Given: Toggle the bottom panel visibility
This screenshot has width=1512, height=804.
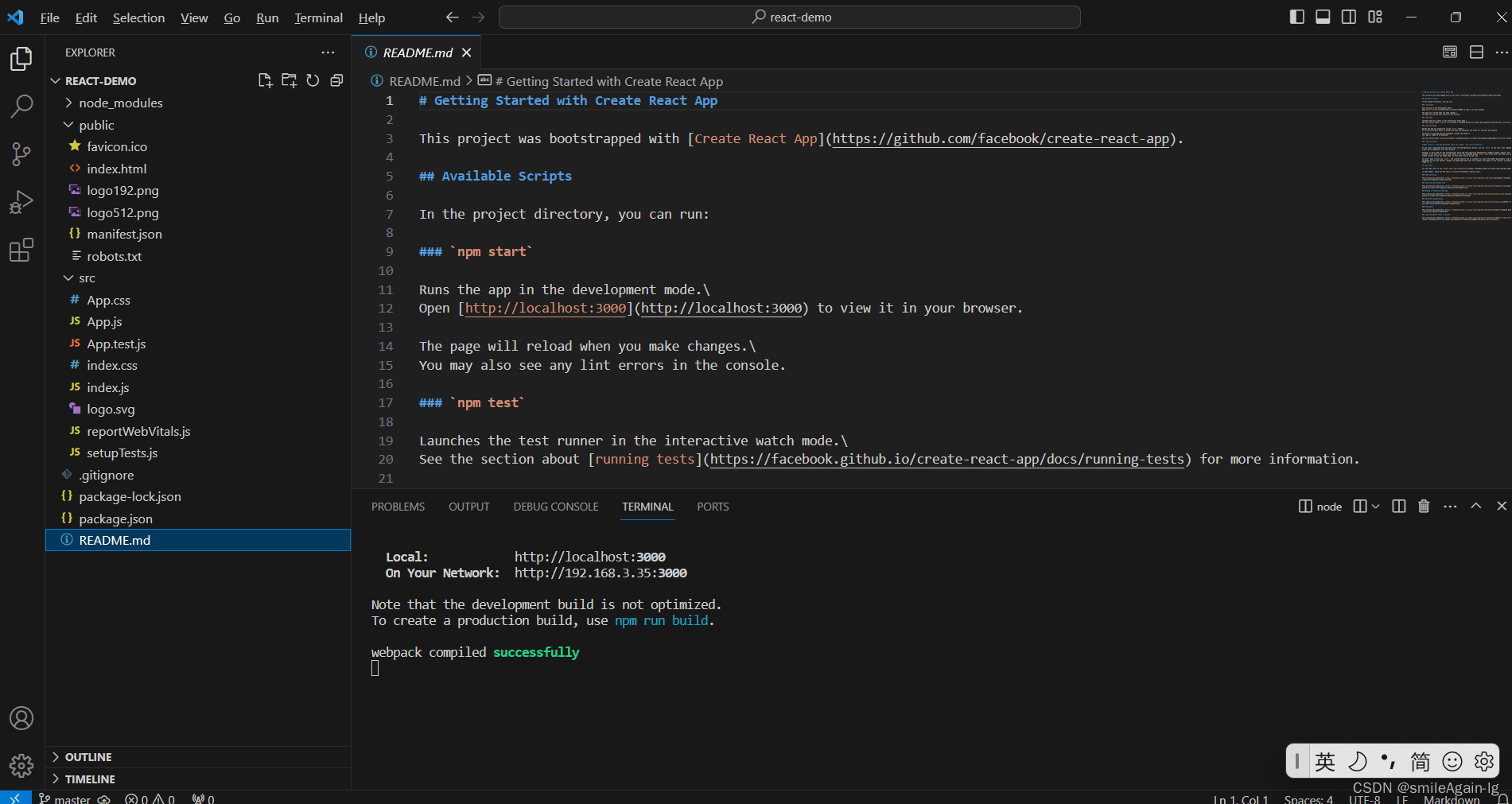Looking at the screenshot, I should pos(1323,17).
